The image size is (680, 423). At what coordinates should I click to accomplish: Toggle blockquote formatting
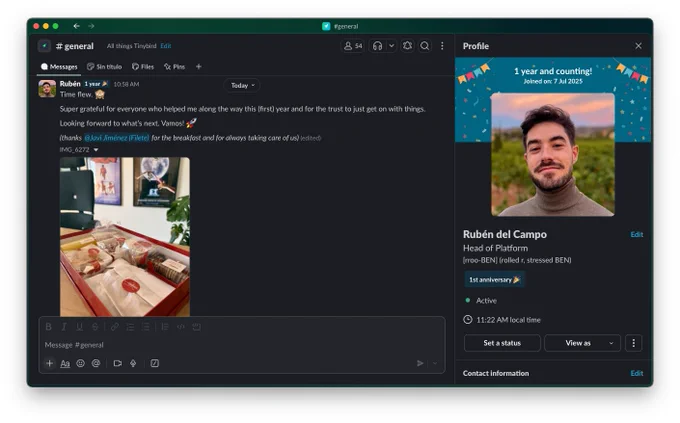click(x=165, y=327)
